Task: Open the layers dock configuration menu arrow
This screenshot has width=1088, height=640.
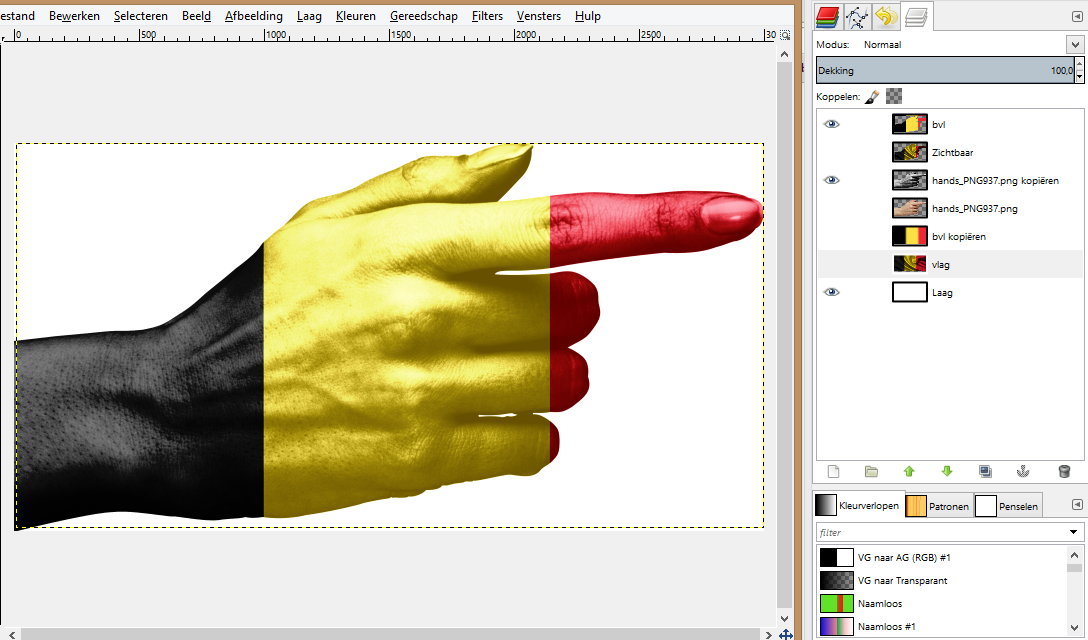Action: click(x=1076, y=15)
